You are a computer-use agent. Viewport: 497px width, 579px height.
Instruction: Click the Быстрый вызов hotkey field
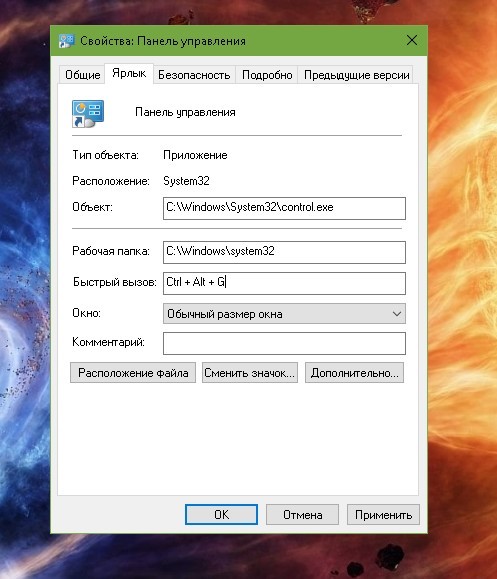point(284,283)
